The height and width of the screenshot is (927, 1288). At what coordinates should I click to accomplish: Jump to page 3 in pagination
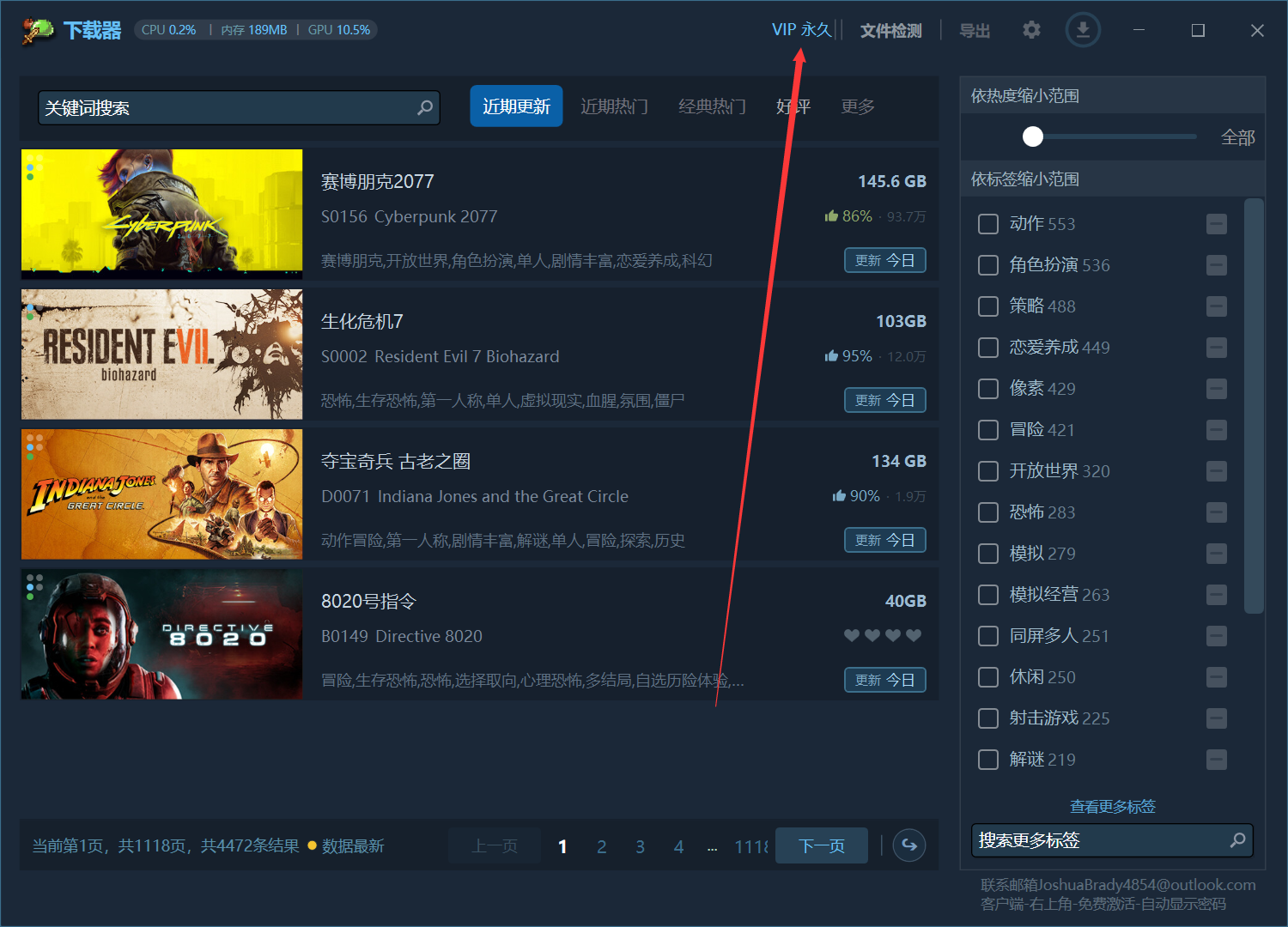(x=640, y=847)
